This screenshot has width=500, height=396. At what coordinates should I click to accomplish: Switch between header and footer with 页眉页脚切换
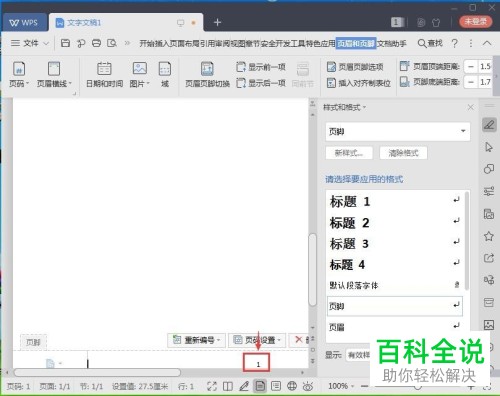(207, 75)
